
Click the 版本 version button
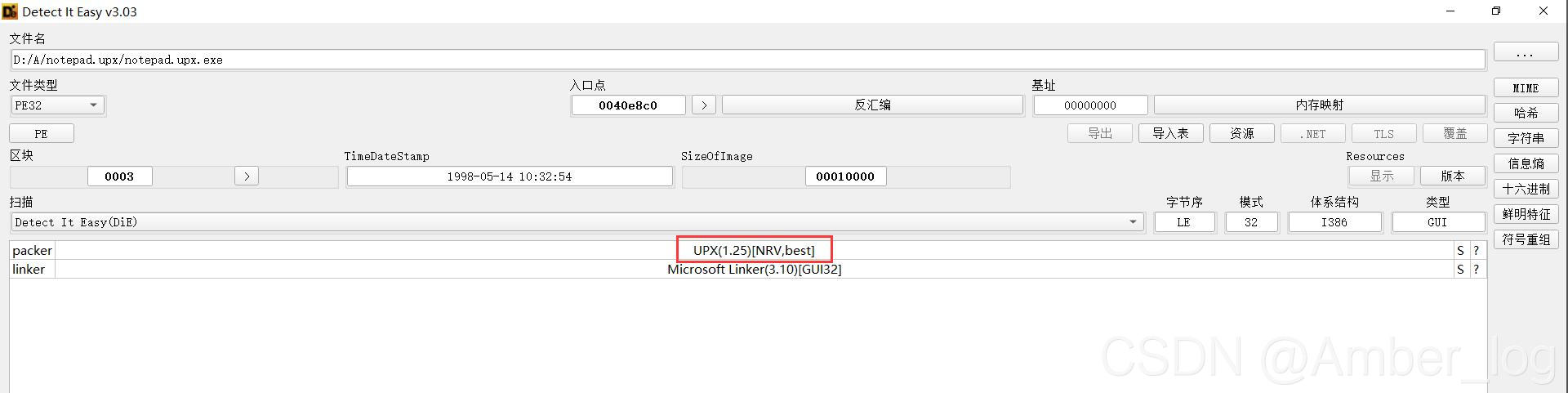click(1452, 176)
